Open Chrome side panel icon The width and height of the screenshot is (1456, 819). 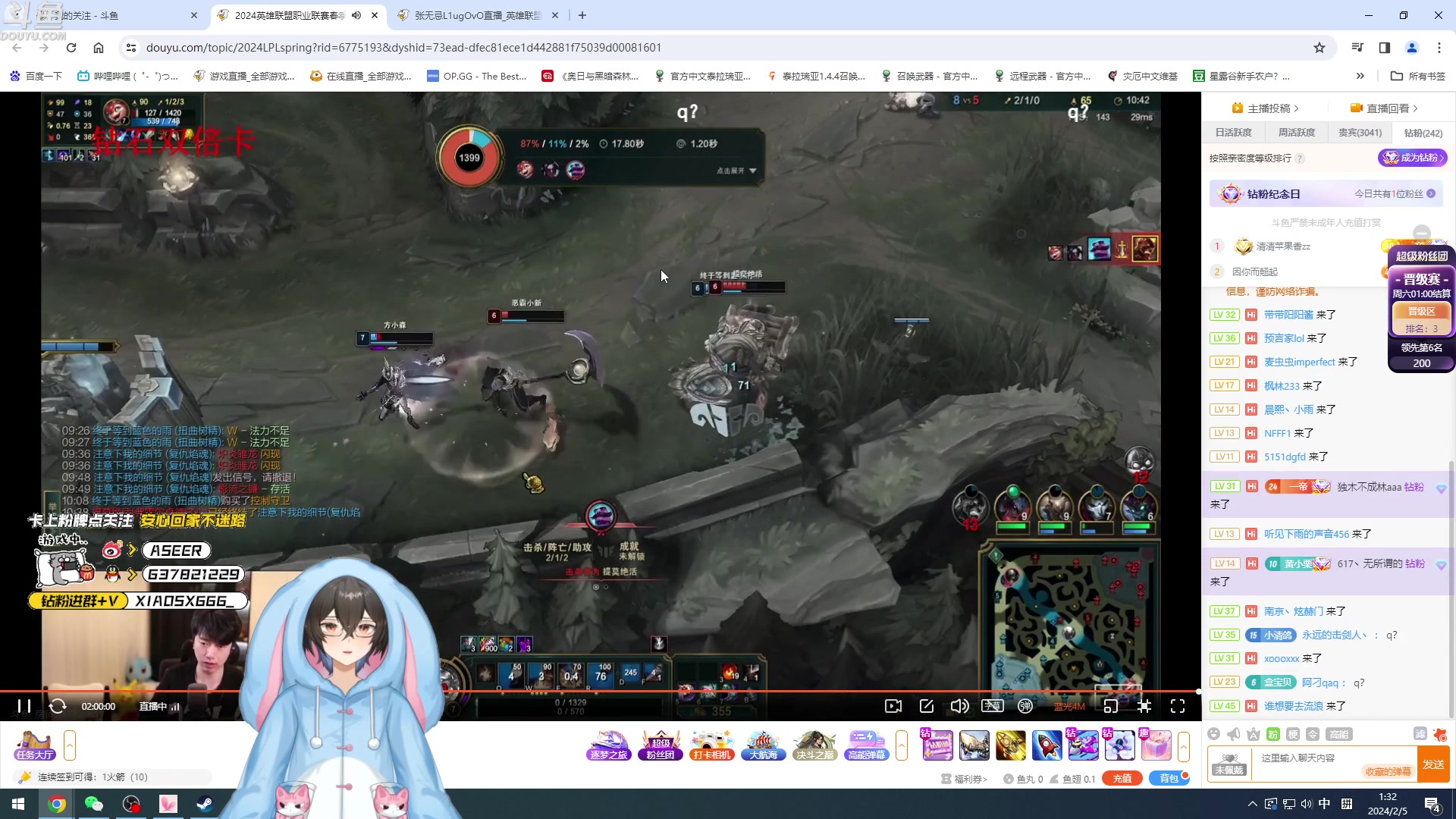tap(1385, 48)
